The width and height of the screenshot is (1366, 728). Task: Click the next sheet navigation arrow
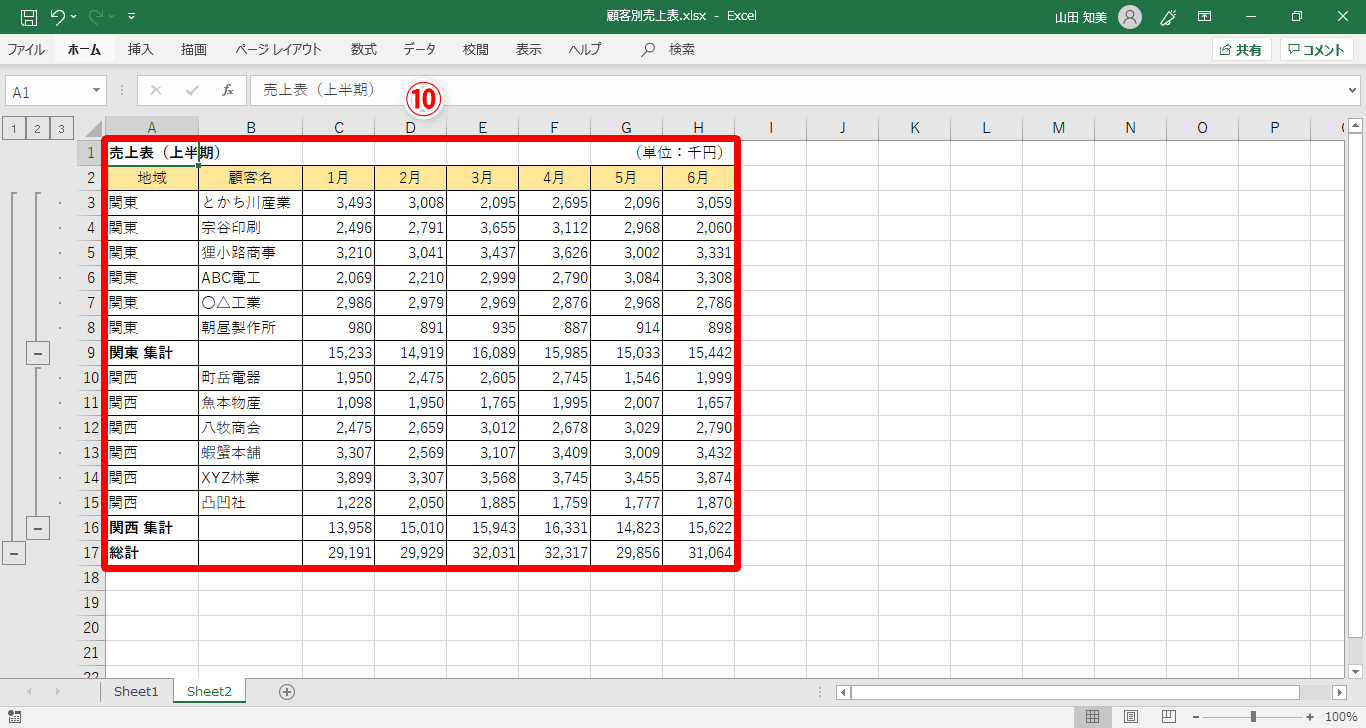(58, 692)
